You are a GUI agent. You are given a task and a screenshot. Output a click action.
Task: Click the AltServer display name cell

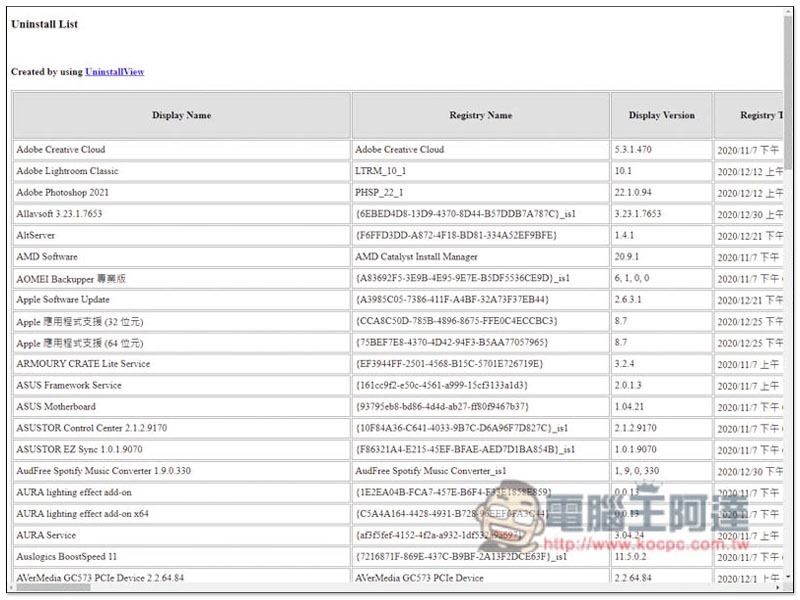tap(182, 235)
